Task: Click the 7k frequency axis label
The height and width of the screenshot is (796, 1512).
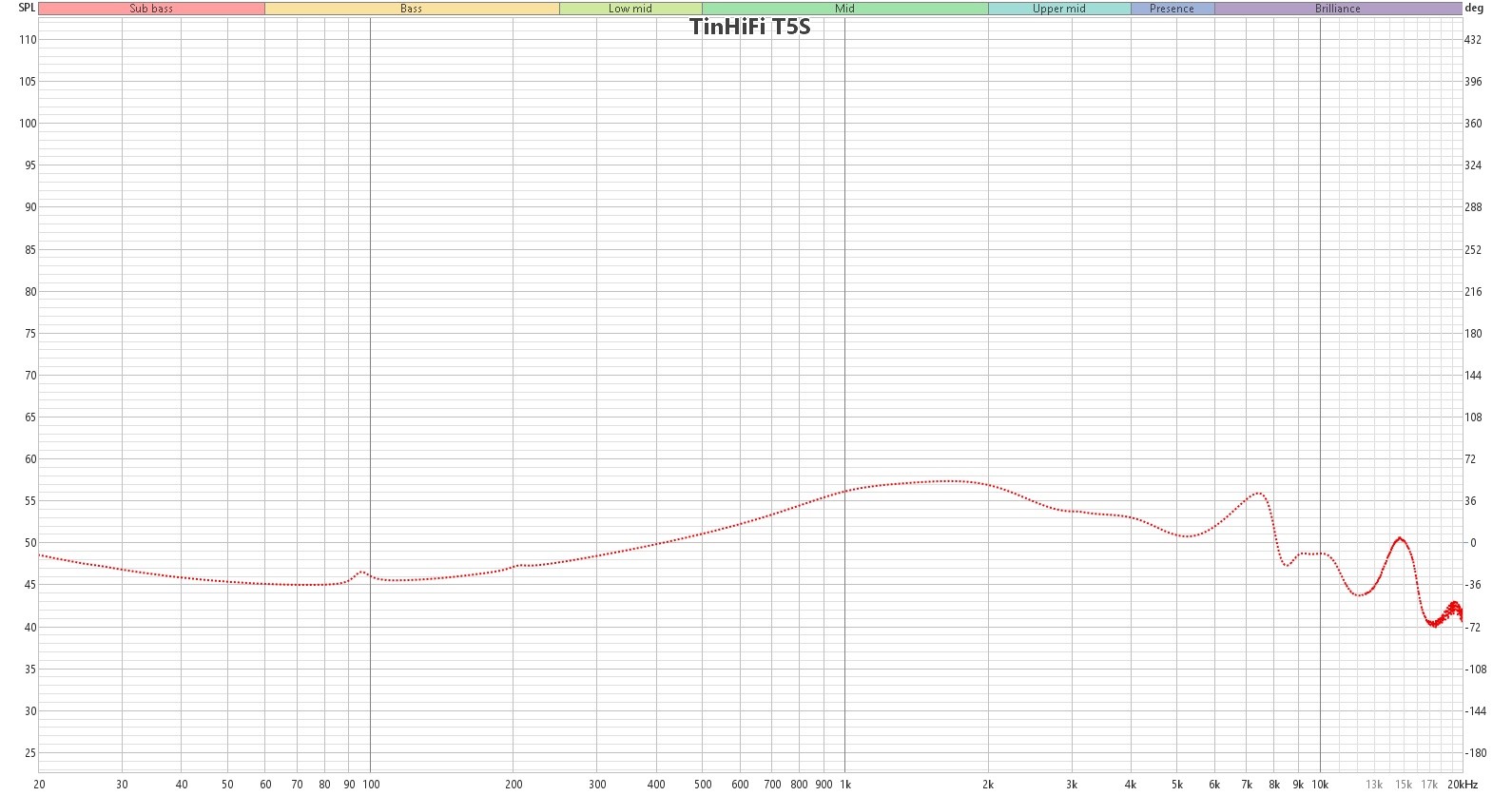Action: click(1247, 785)
